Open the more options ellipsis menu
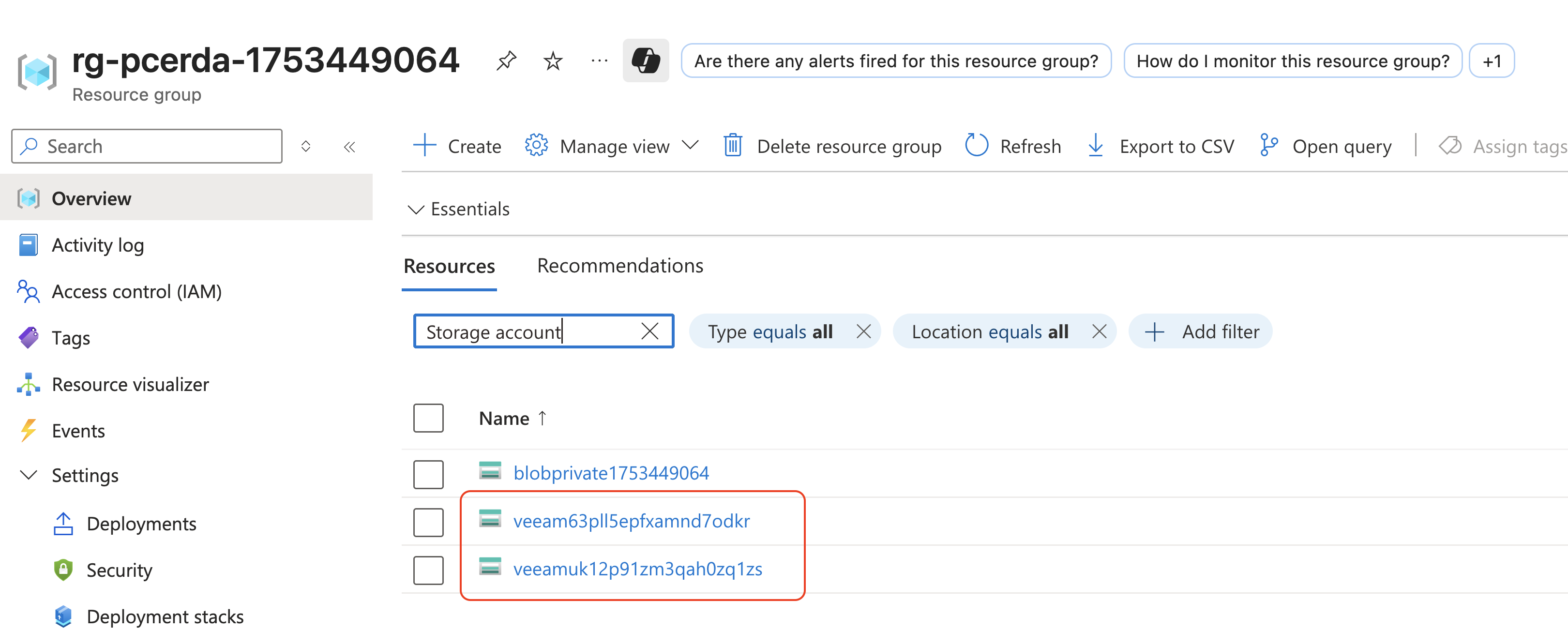This screenshot has width=1568, height=631. [599, 60]
